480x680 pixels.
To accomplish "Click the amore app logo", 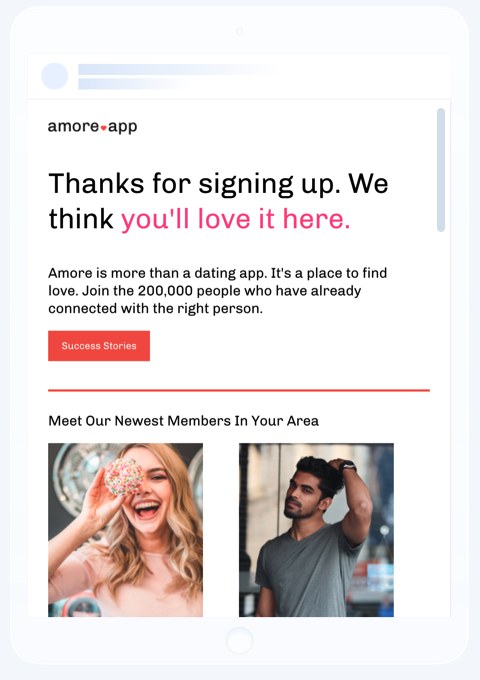I will click(92, 127).
